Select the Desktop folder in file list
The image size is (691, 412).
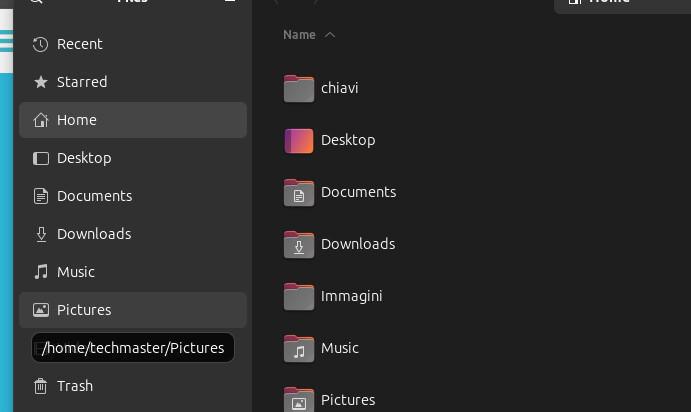pos(347,140)
